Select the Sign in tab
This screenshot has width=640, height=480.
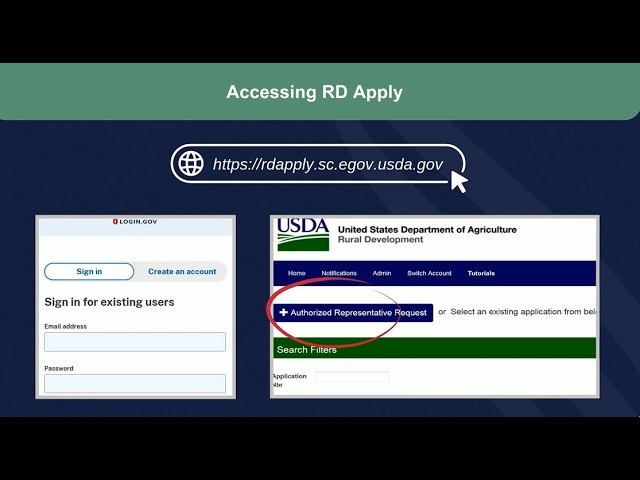click(x=89, y=271)
